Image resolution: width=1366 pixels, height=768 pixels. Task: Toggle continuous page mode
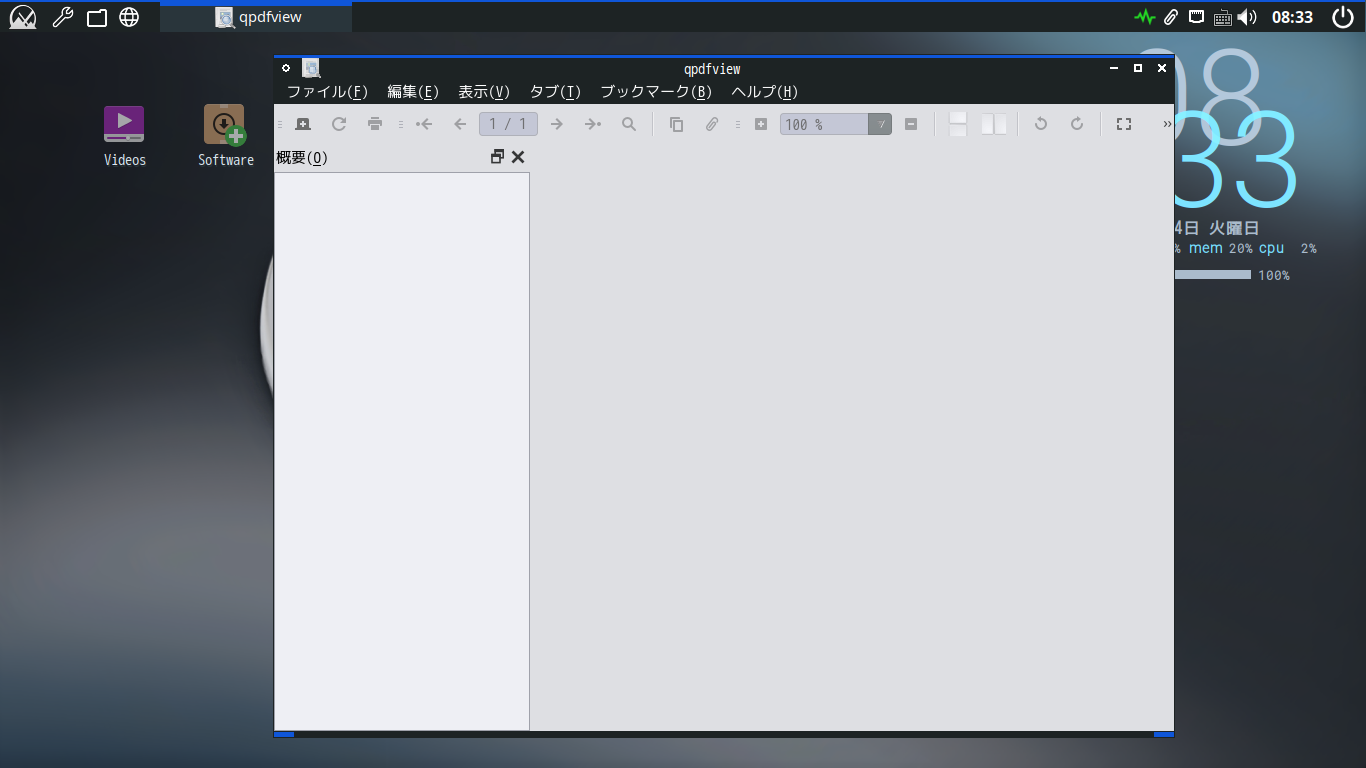pos(958,124)
